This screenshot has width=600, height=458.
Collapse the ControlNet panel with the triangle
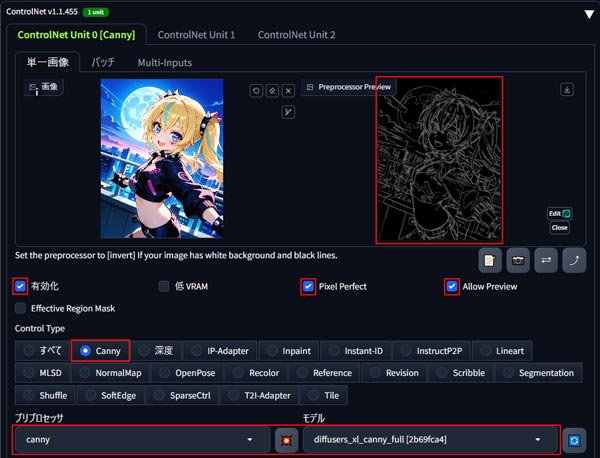[589, 15]
